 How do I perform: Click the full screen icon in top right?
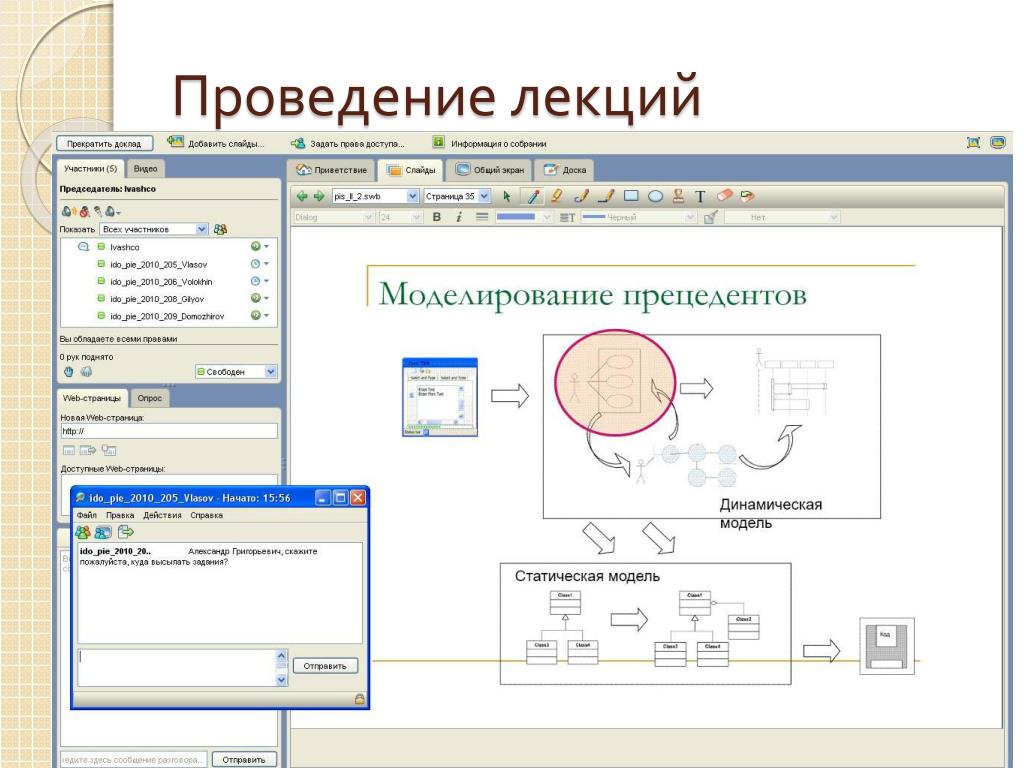[973, 142]
